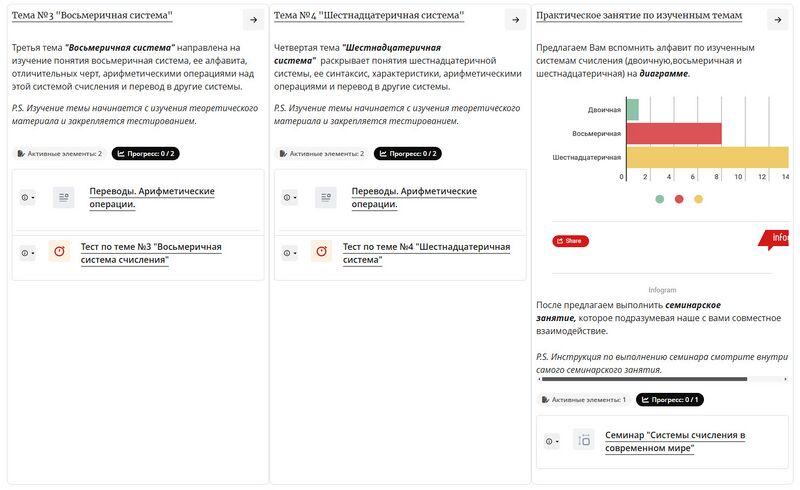Open Тема №4 "Шестнадцатеричная система" section title
The image size is (800, 490).
point(369,16)
